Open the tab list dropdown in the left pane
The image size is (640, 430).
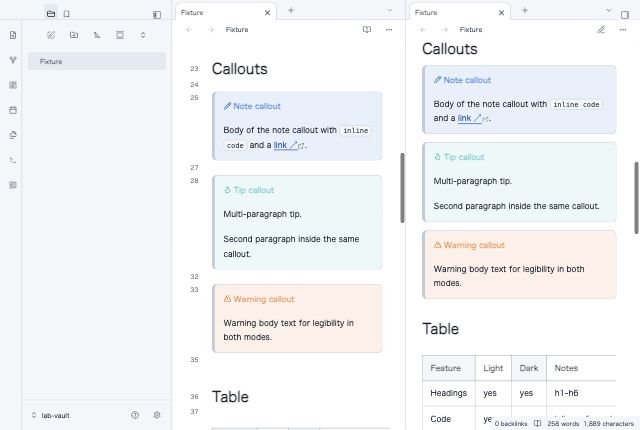(x=390, y=11)
